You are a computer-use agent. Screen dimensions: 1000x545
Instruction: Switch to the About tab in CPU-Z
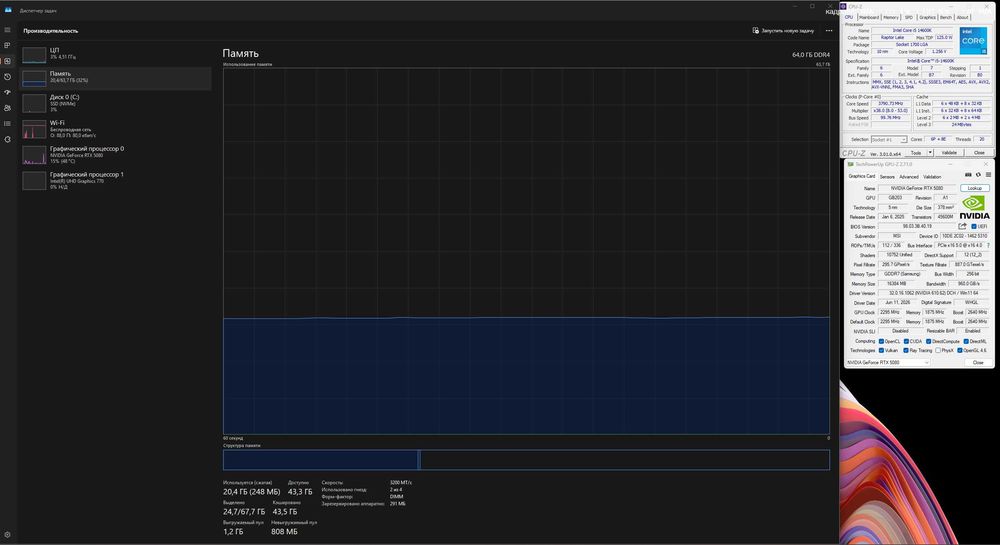(962, 17)
